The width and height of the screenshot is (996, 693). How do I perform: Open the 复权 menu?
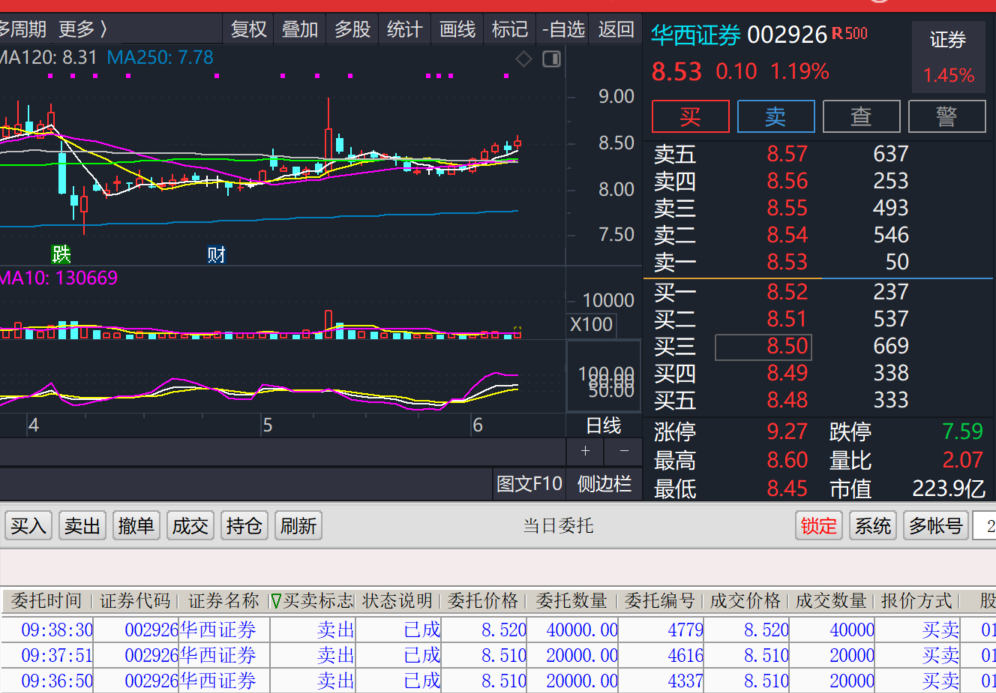point(248,29)
